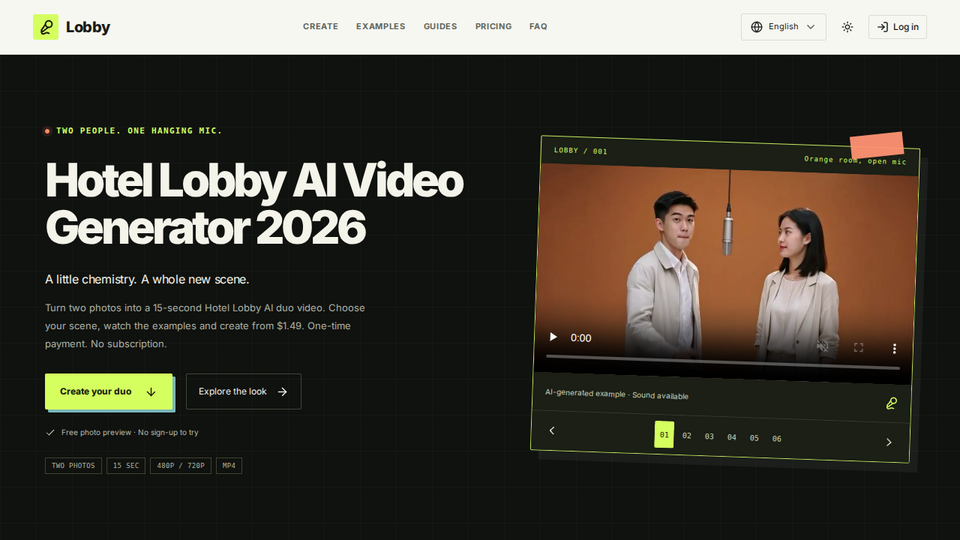
Task: Enter fullscreen on the video player
Action: point(858,348)
